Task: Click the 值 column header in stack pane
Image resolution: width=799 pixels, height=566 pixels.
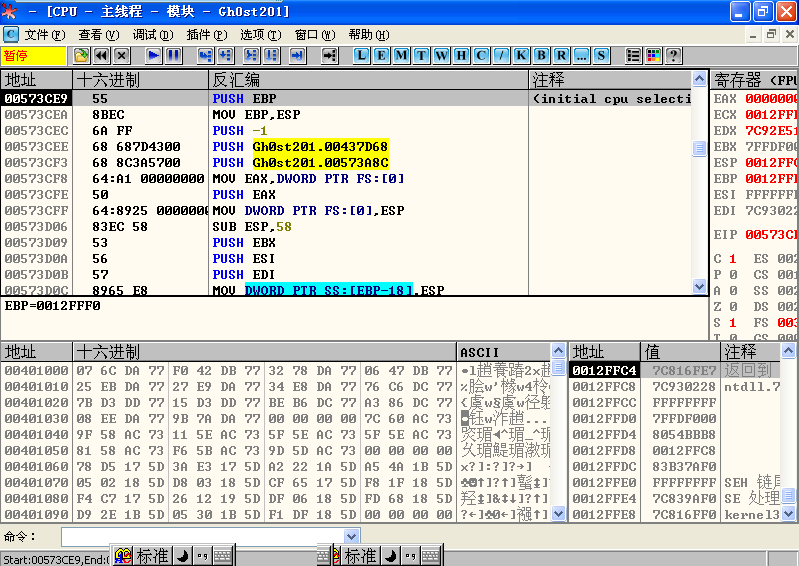Action: 680,352
